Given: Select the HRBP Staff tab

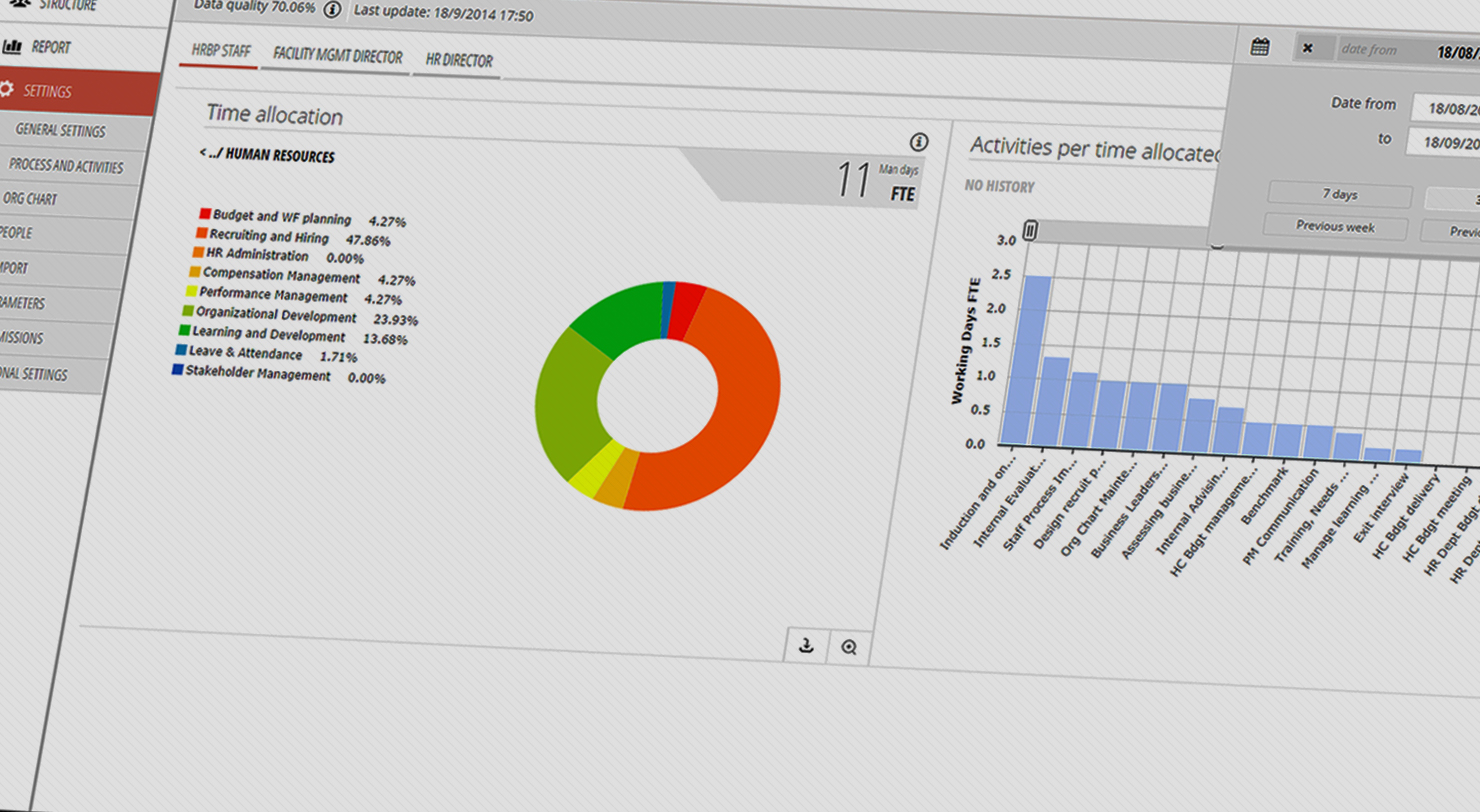Looking at the screenshot, I should pos(222,53).
